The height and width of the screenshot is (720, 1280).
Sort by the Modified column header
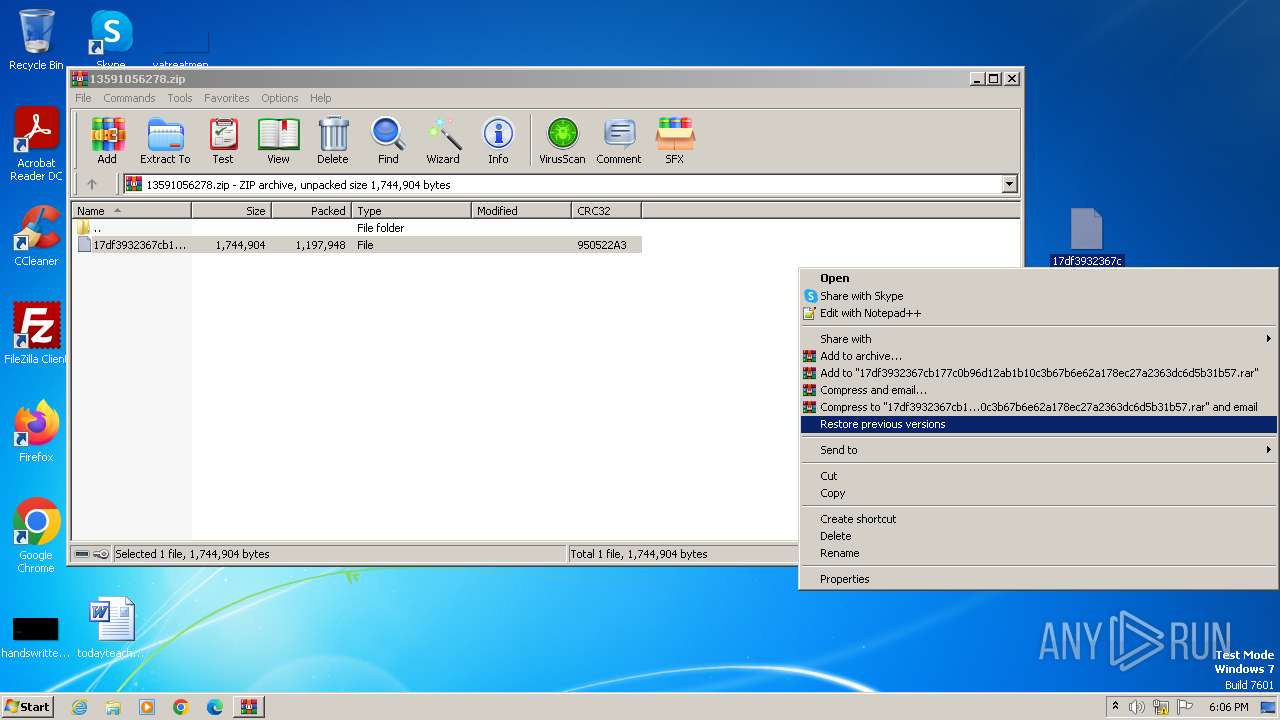(x=522, y=210)
